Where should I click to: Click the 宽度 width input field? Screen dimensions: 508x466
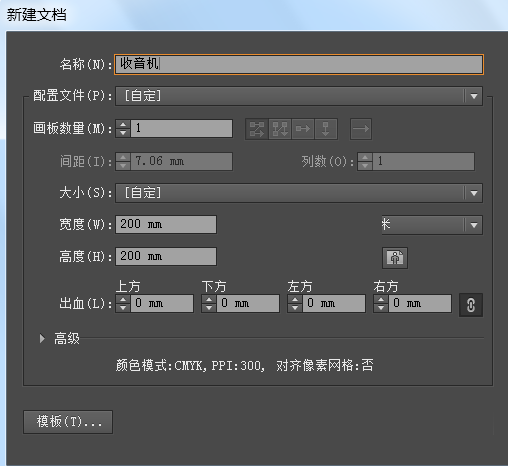[166, 224]
